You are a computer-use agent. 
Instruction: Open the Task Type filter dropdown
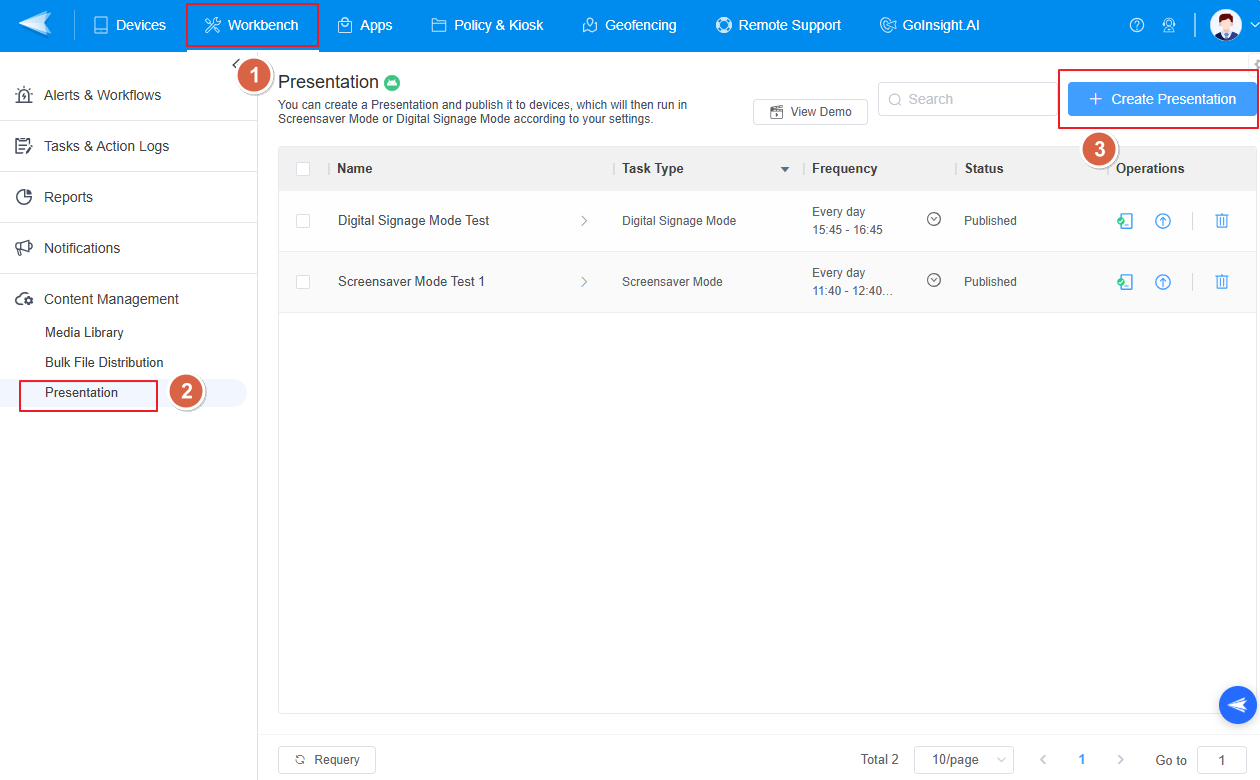pyautogui.click(x=785, y=170)
